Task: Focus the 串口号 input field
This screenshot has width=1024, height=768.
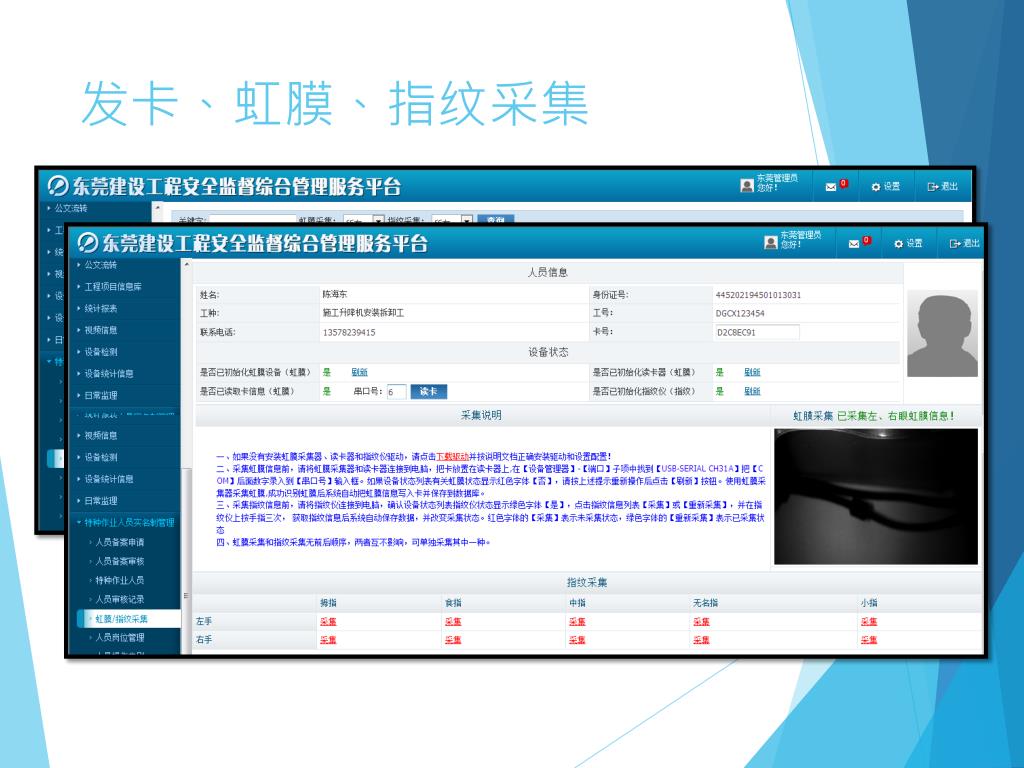Action: (396, 392)
